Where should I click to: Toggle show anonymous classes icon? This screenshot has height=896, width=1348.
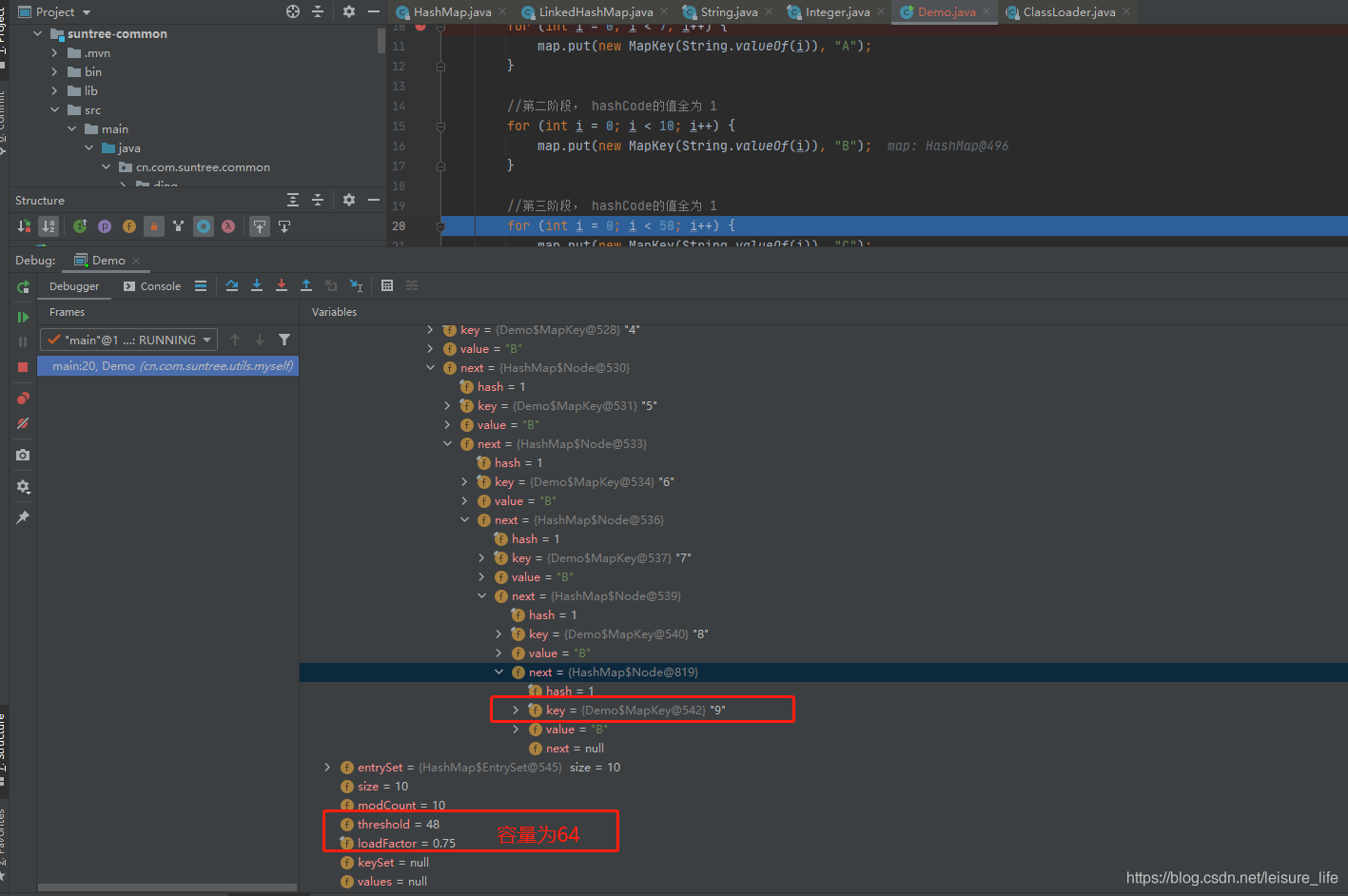(204, 226)
